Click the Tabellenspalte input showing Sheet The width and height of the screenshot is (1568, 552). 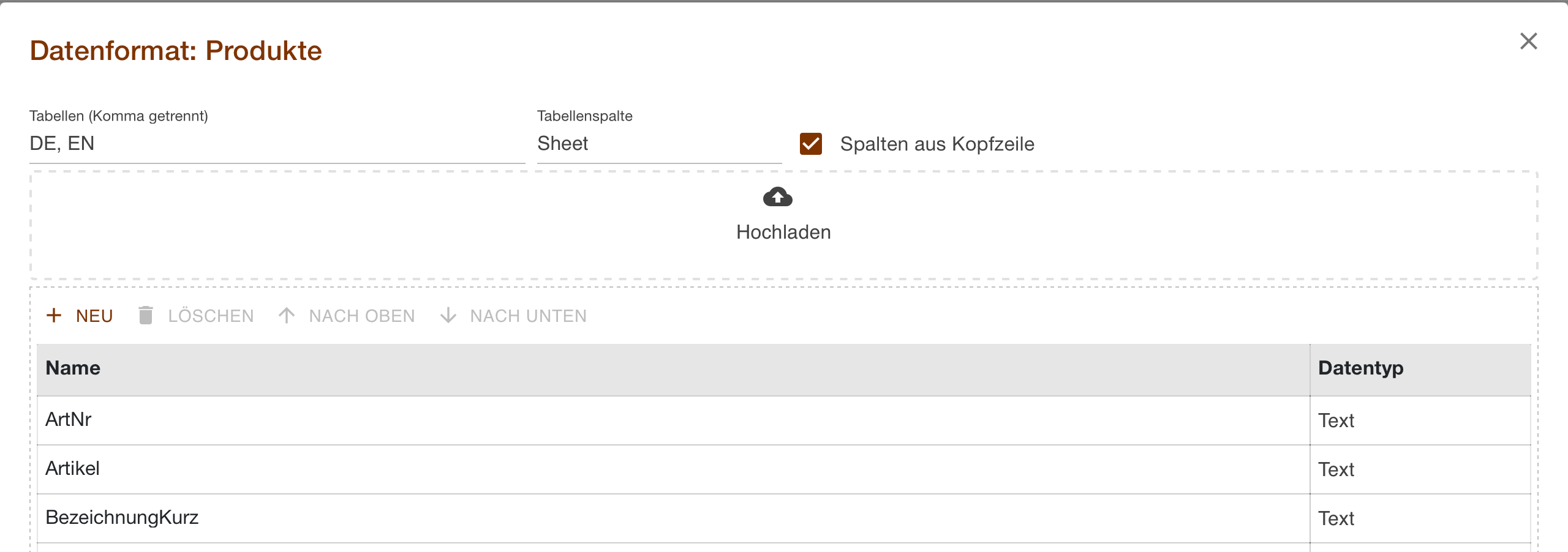point(658,144)
